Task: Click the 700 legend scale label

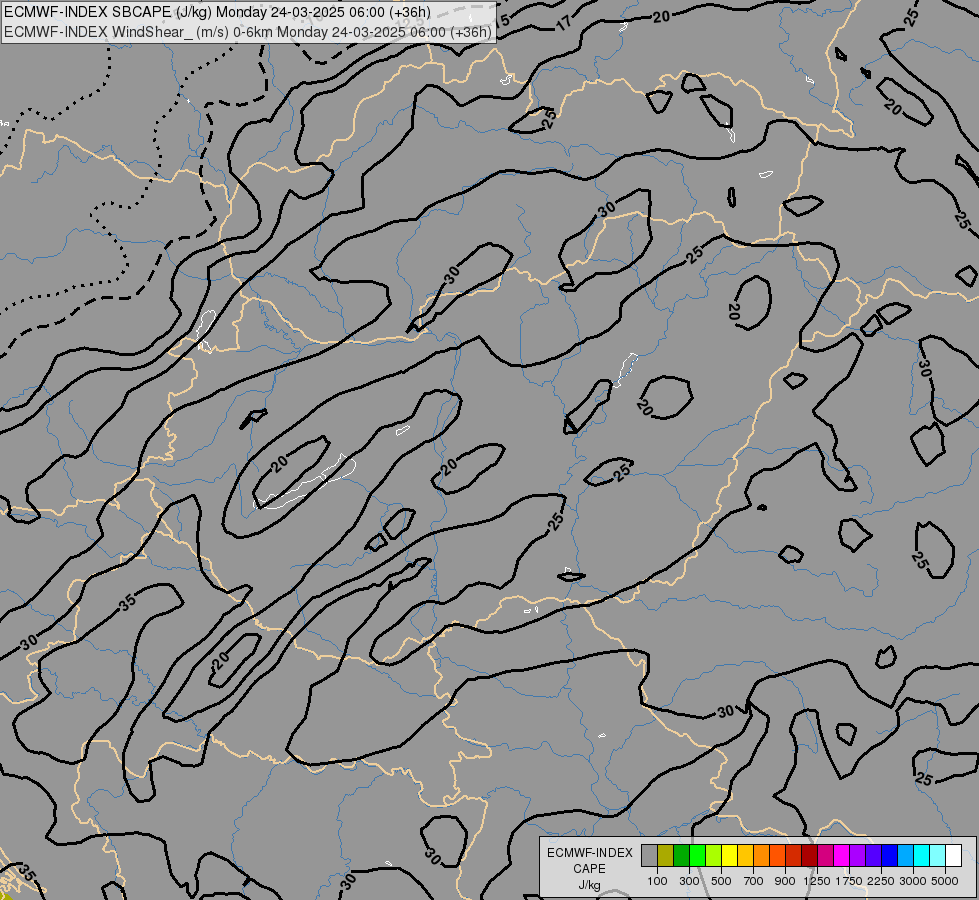Action: pos(754,881)
